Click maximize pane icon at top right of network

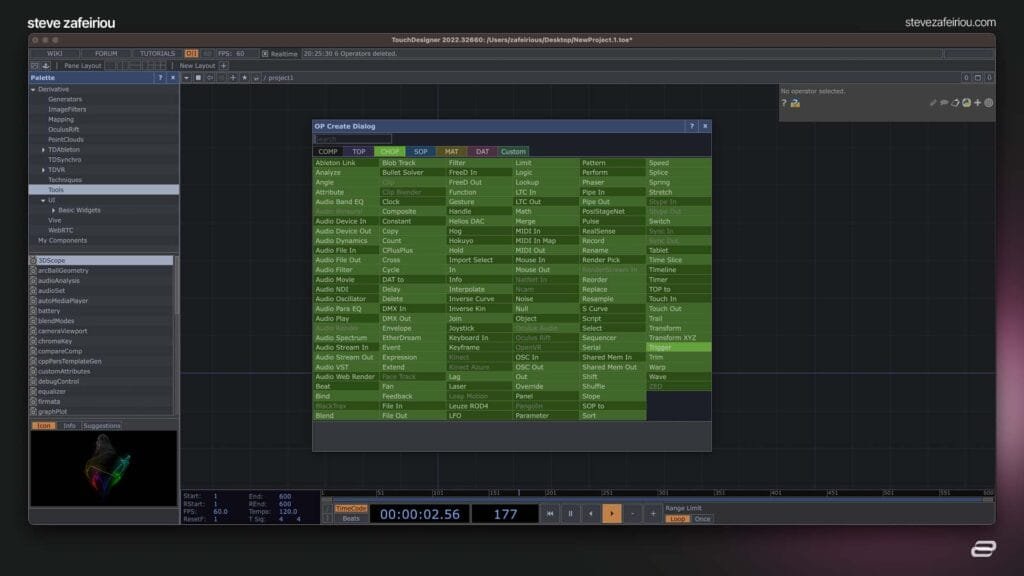[978, 78]
